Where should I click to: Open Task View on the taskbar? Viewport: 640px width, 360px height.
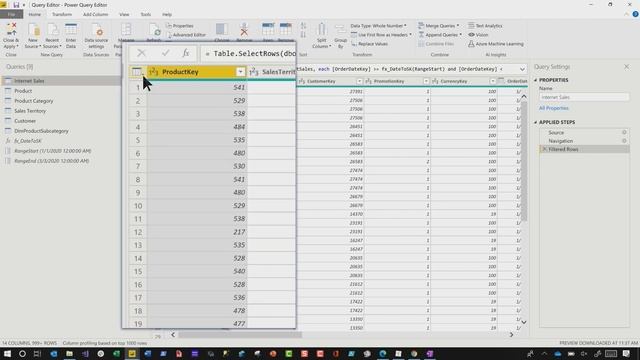pyautogui.click(x=38, y=354)
